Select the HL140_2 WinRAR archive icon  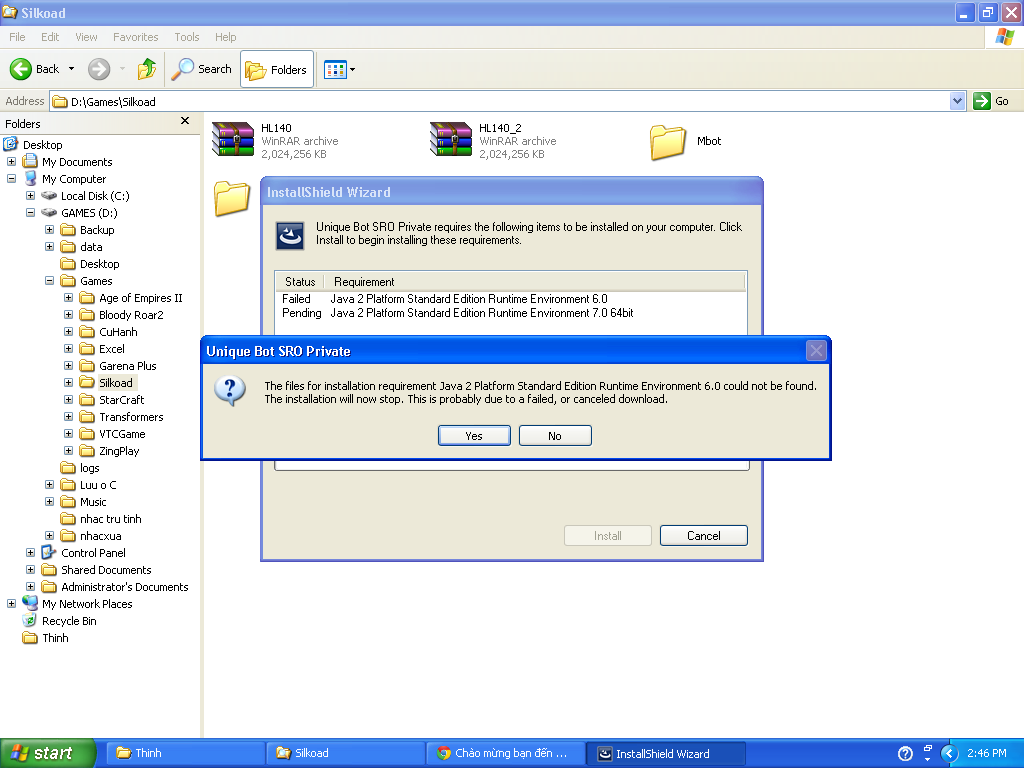451,139
